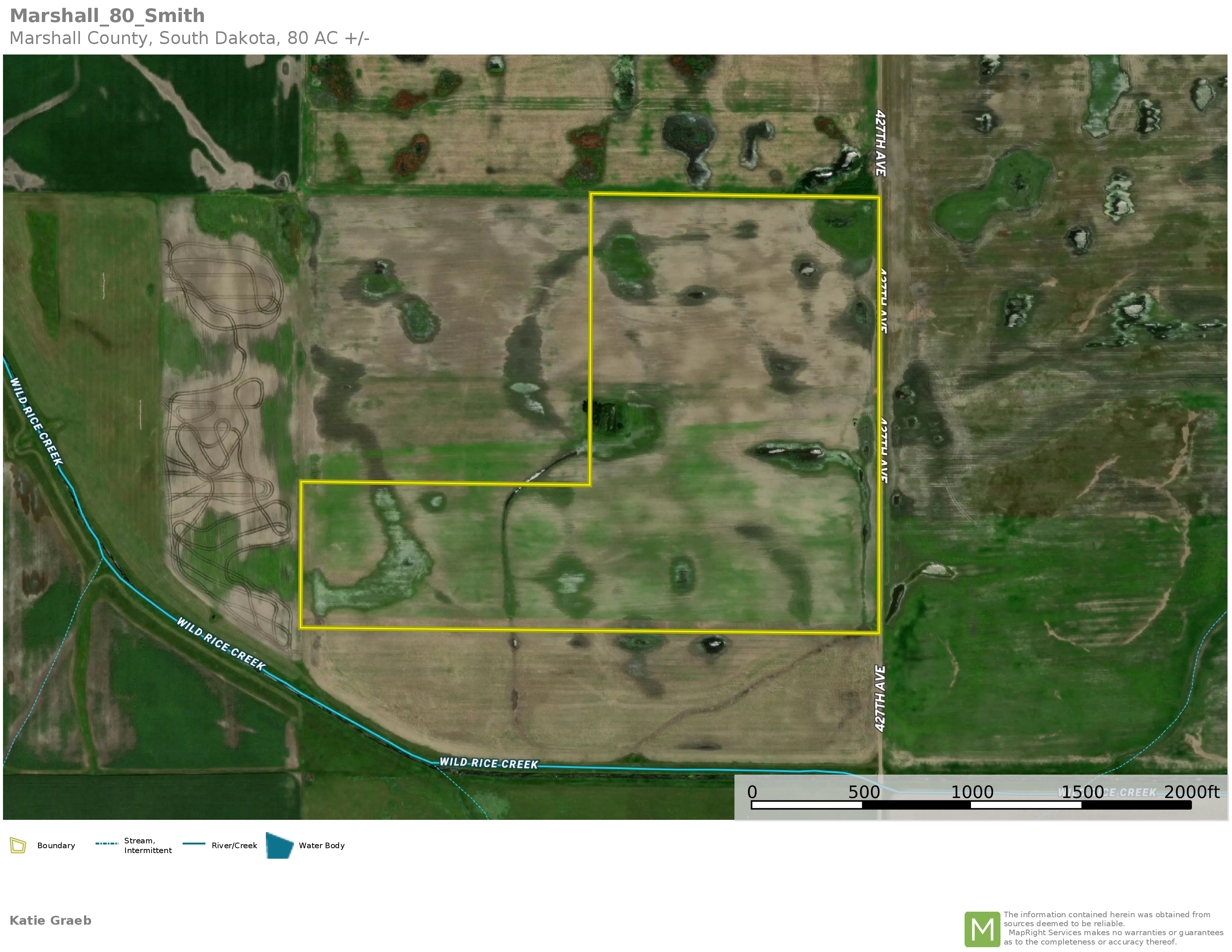Click the black-and-white scale bar
The height and width of the screenshot is (952, 1232).
pyautogui.click(x=971, y=805)
